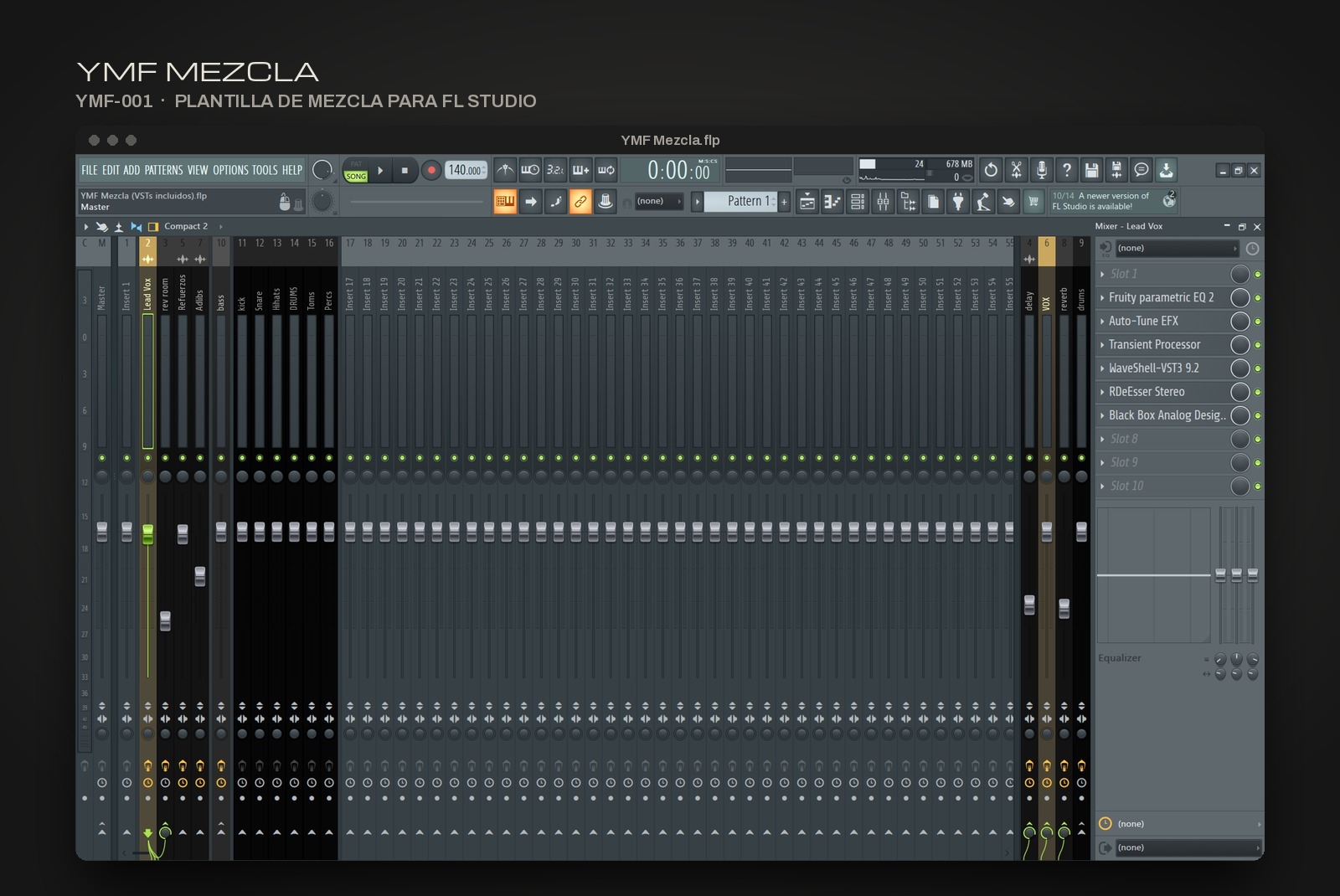Enable loop recording icon
1340x896 pixels.
(606, 170)
